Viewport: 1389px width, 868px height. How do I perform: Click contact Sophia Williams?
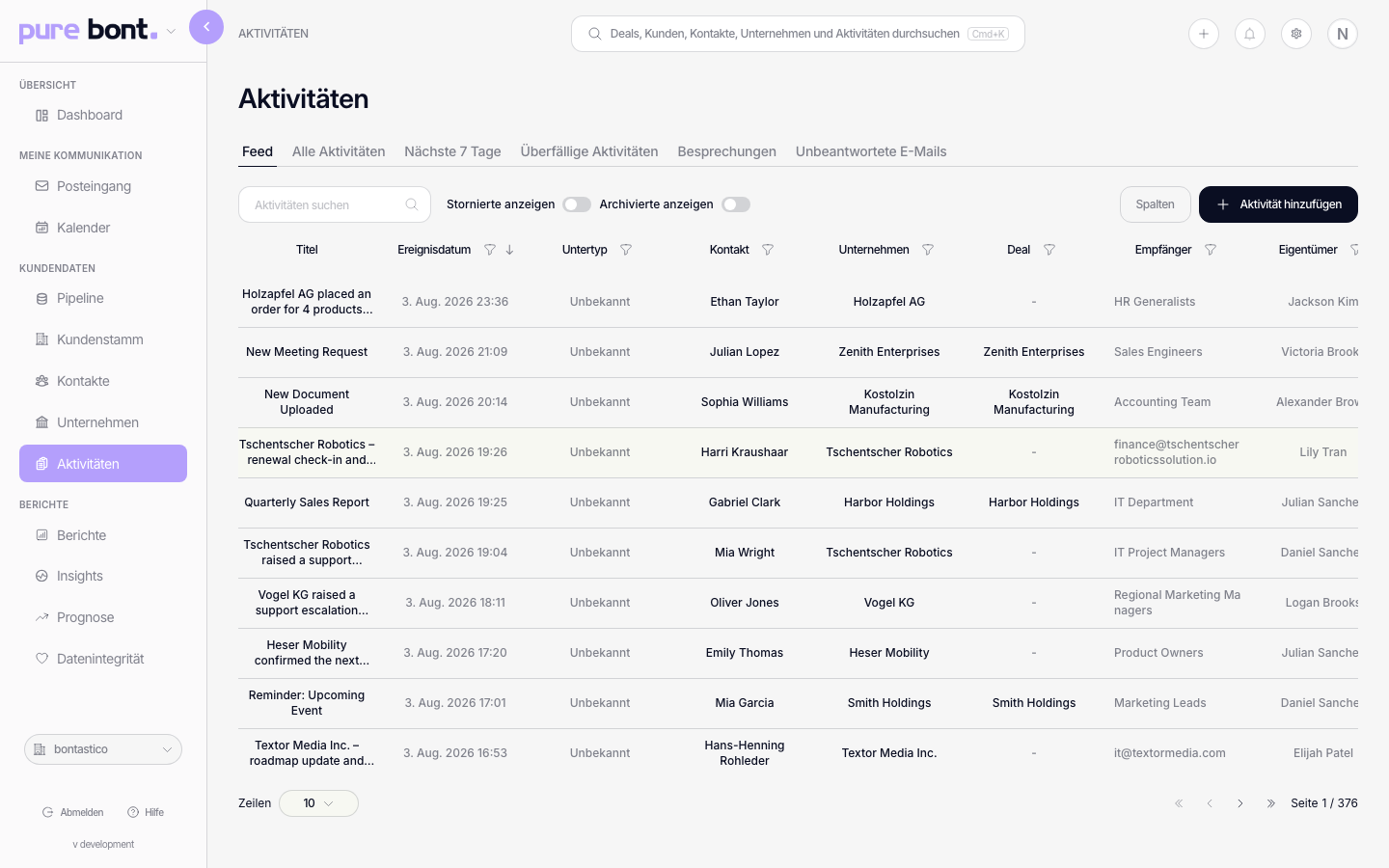tap(745, 402)
